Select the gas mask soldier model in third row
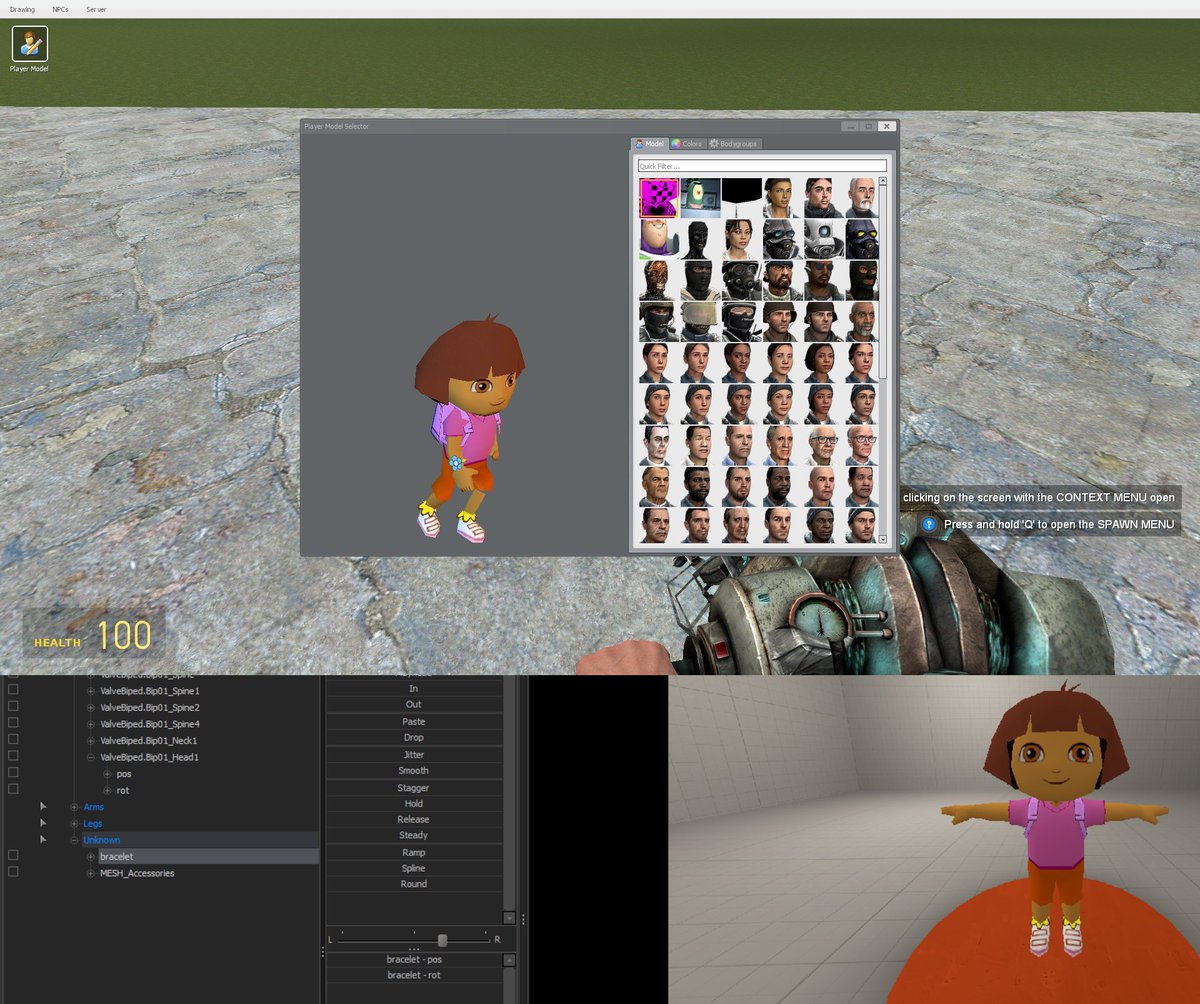The height and width of the screenshot is (1004, 1200). (x=741, y=280)
